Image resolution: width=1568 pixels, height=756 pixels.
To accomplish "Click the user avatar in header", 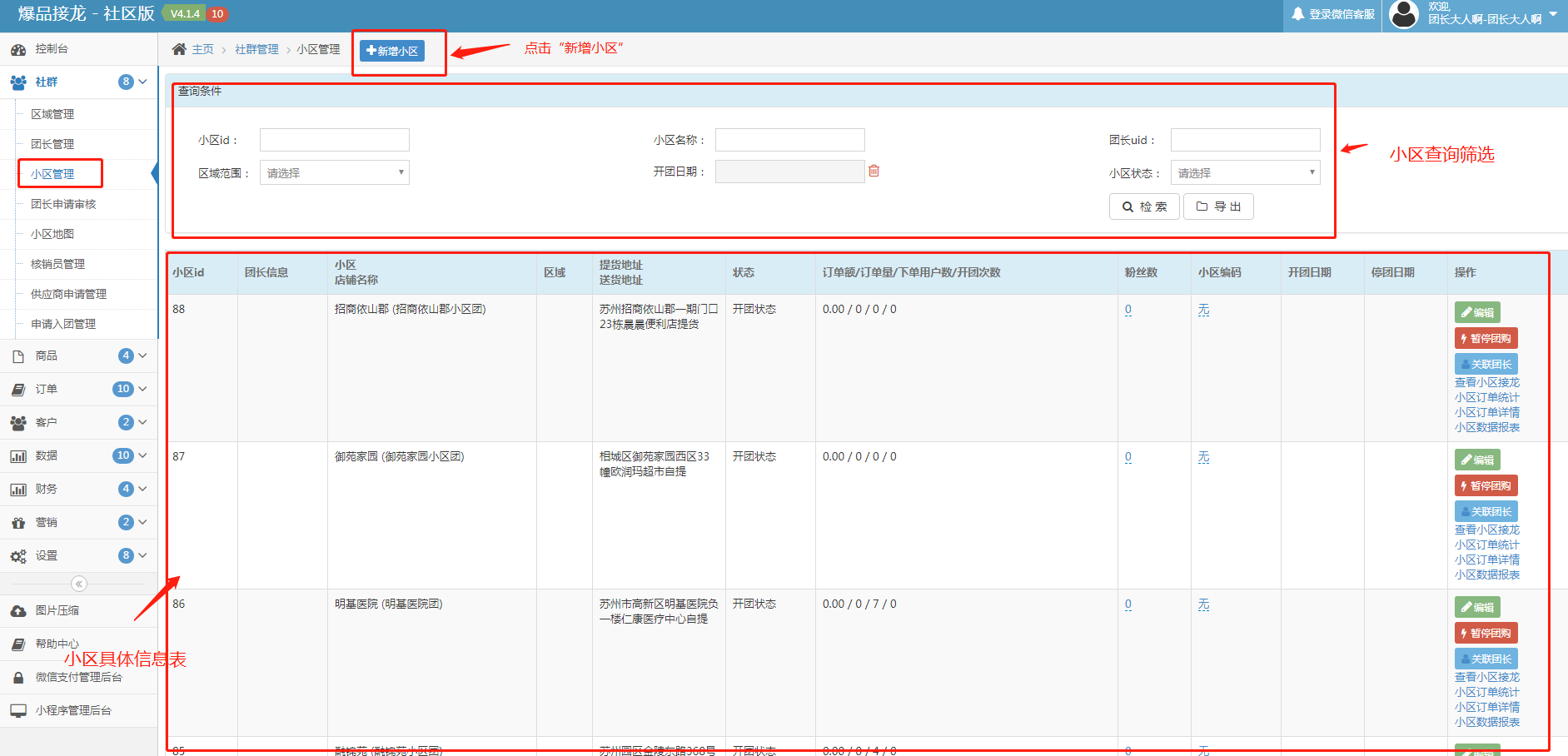I will [x=1404, y=14].
